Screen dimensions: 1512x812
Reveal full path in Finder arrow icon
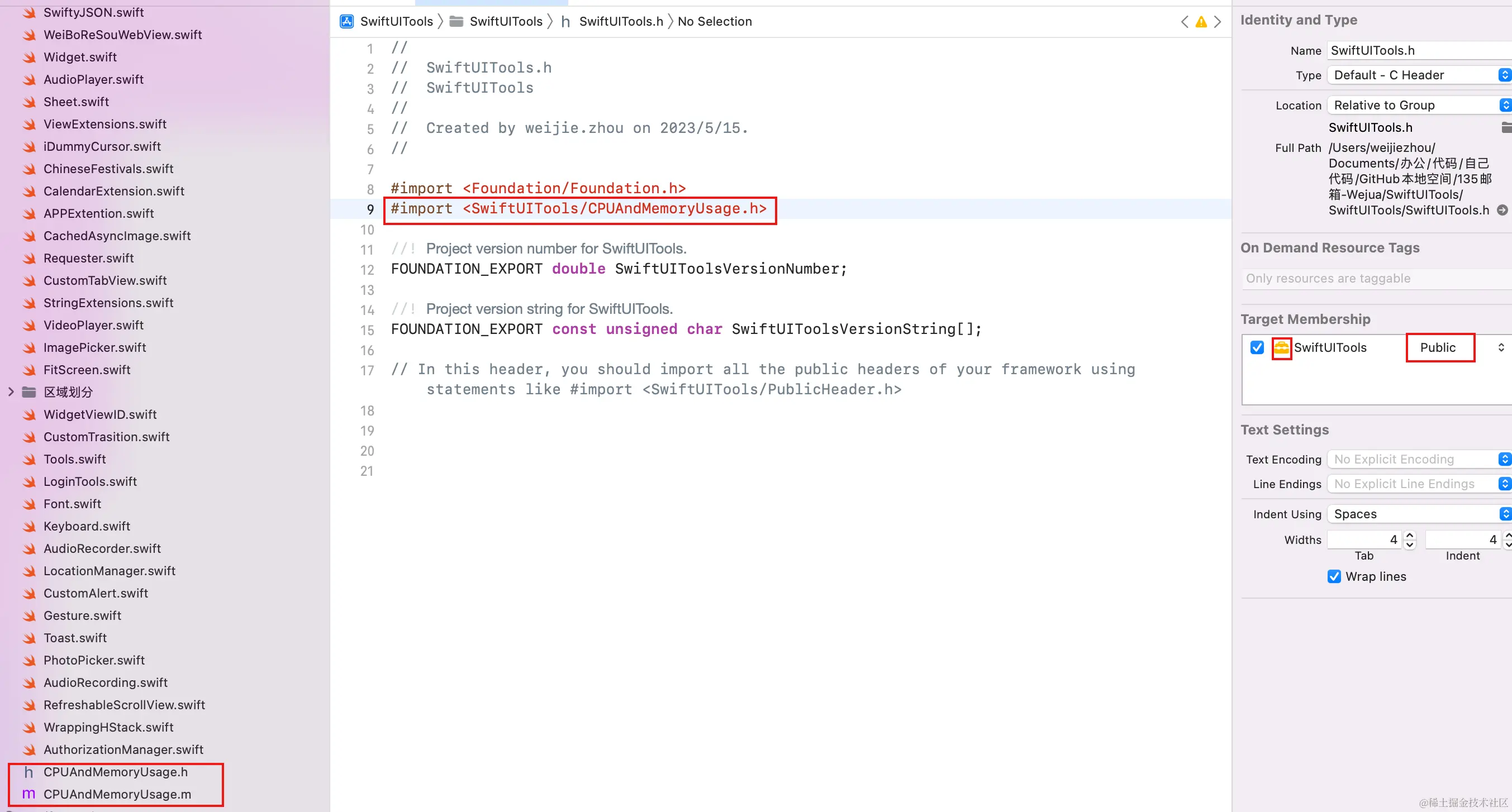(x=1502, y=210)
